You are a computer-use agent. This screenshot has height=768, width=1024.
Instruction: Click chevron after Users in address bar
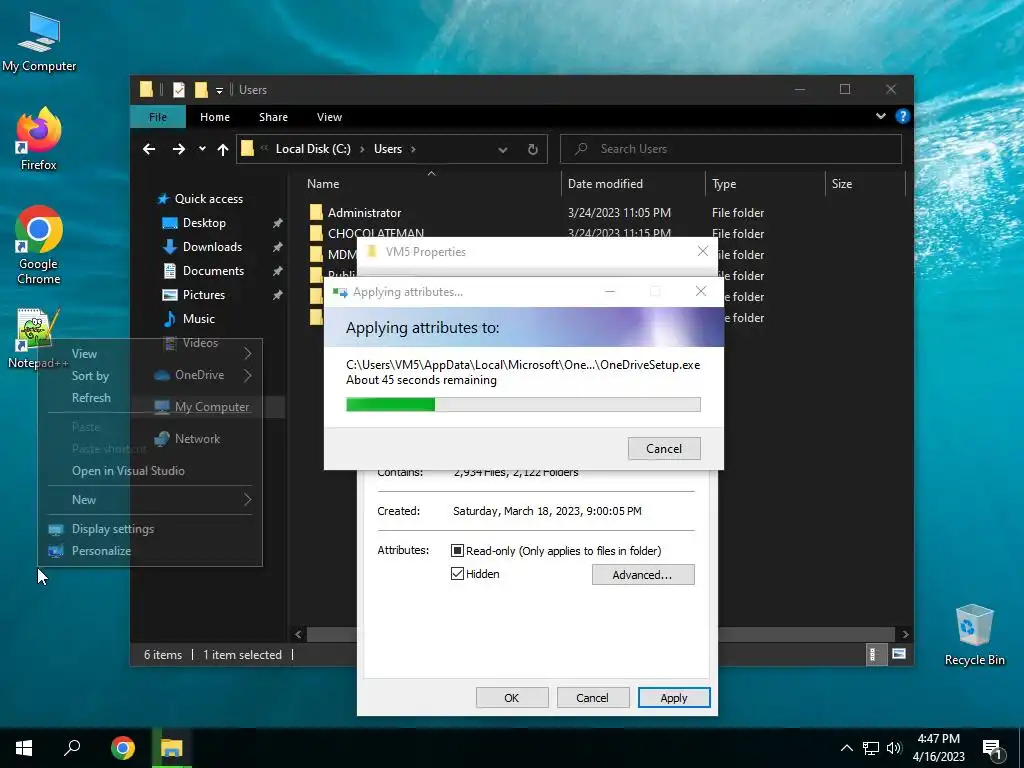[413, 150]
